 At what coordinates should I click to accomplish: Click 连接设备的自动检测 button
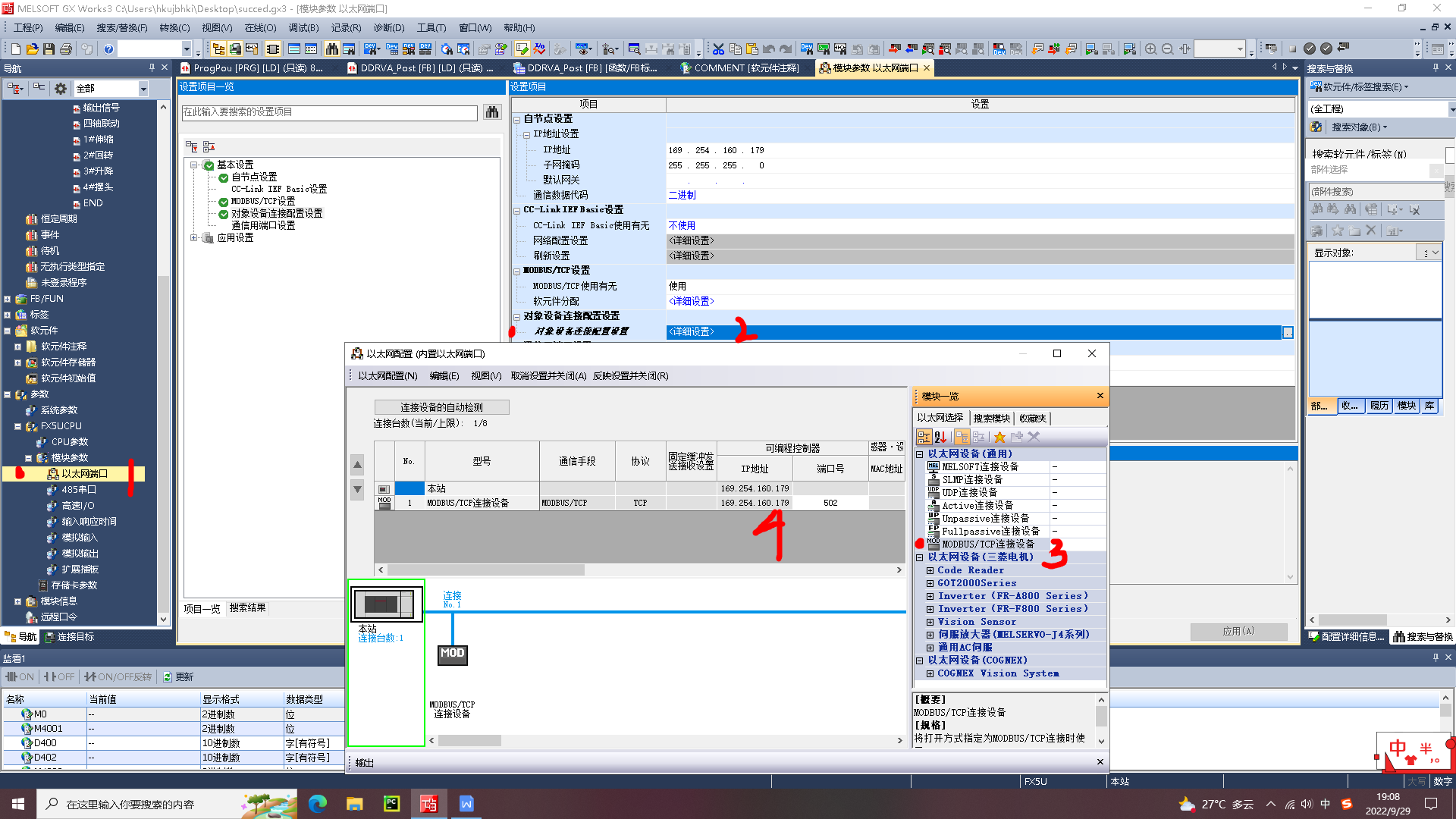tap(441, 407)
